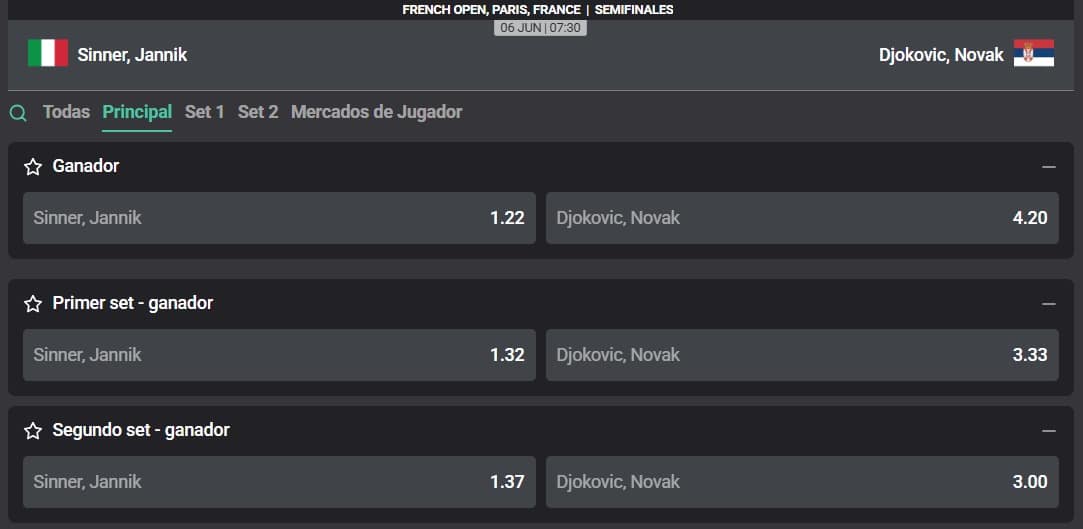Star the Primer set - ganador market

pyautogui.click(x=33, y=303)
